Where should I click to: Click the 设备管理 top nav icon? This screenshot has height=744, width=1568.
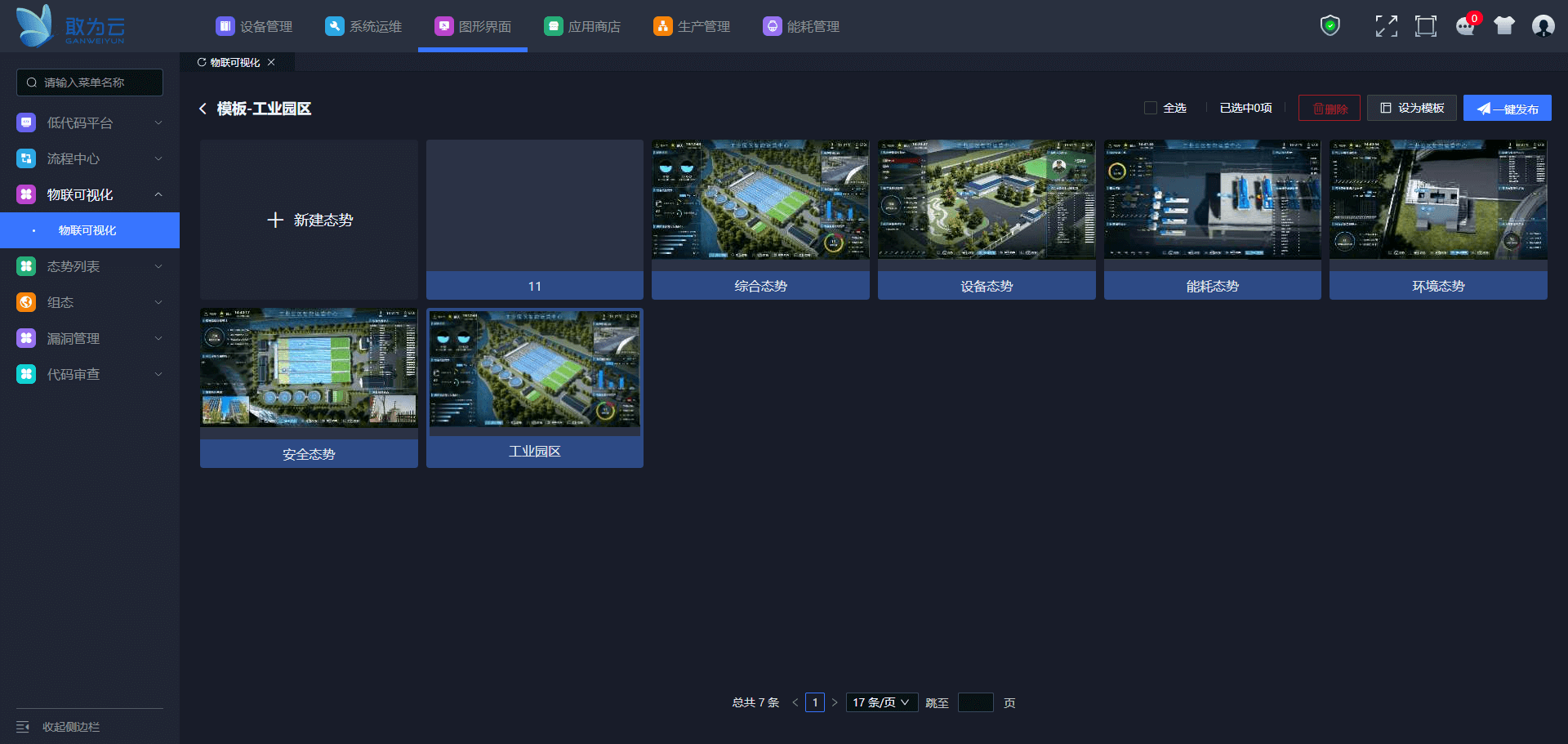click(225, 26)
